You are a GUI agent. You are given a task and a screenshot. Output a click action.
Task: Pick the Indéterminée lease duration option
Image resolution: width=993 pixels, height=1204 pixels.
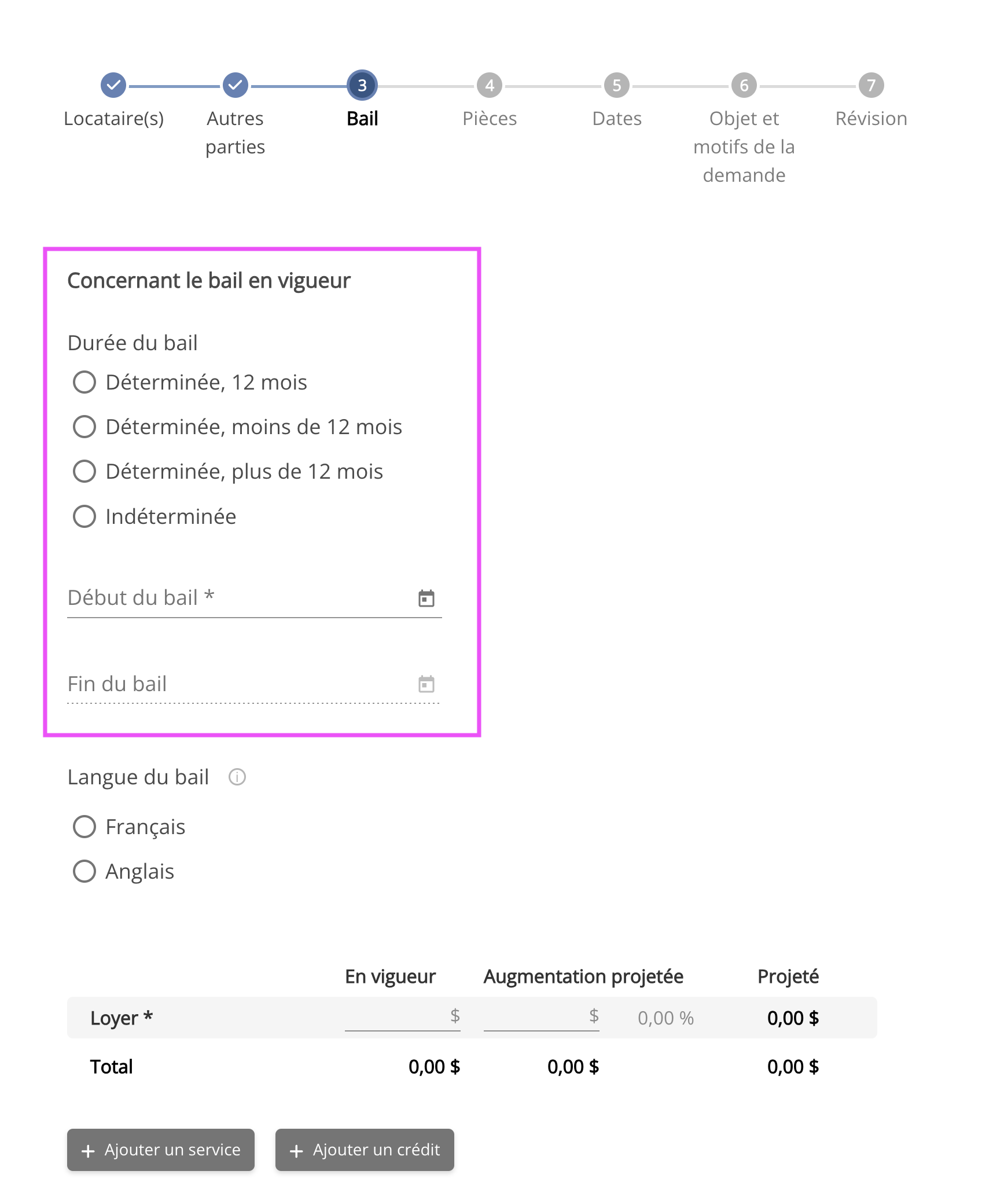pyautogui.click(x=84, y=516)
